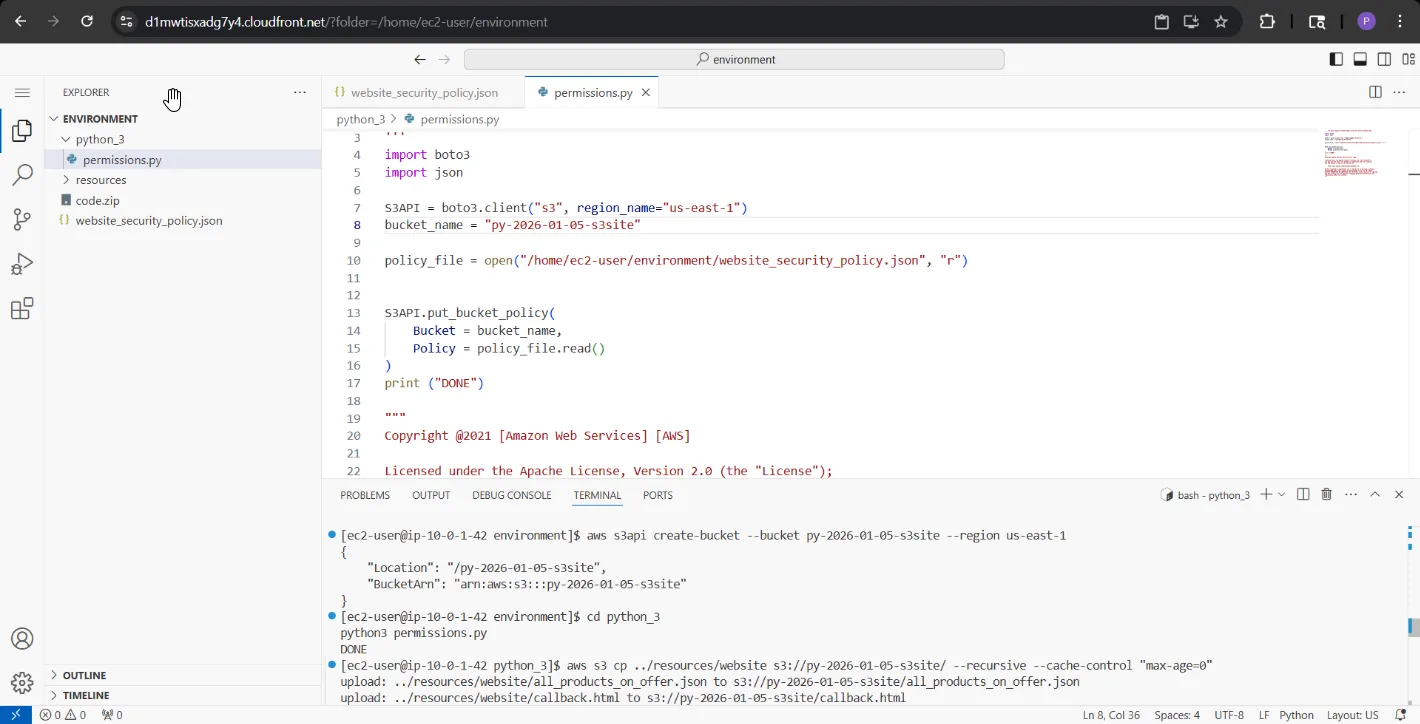Change encoding via UTF-8 status item
The image size is (1420, 724).
coord(1229,715)
